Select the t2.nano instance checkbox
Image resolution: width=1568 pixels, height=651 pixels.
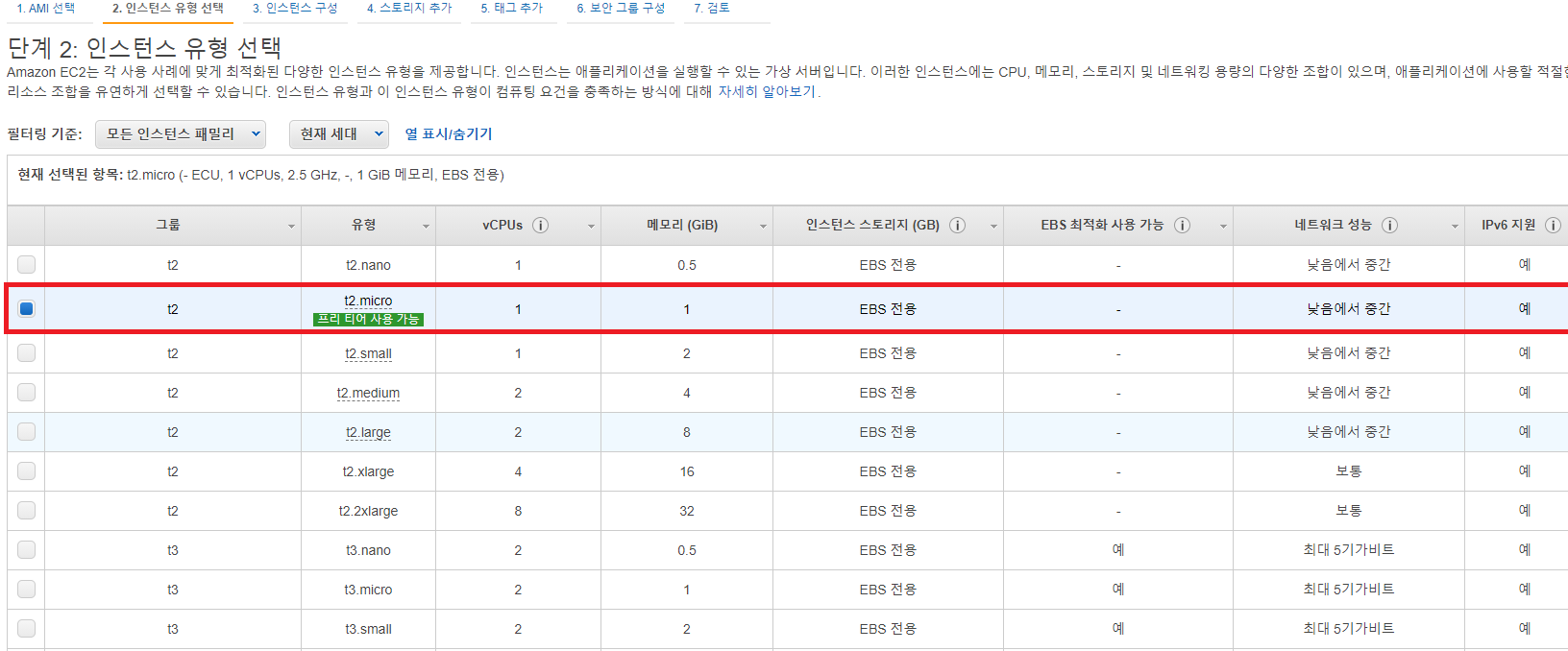[x=26, y=264]
